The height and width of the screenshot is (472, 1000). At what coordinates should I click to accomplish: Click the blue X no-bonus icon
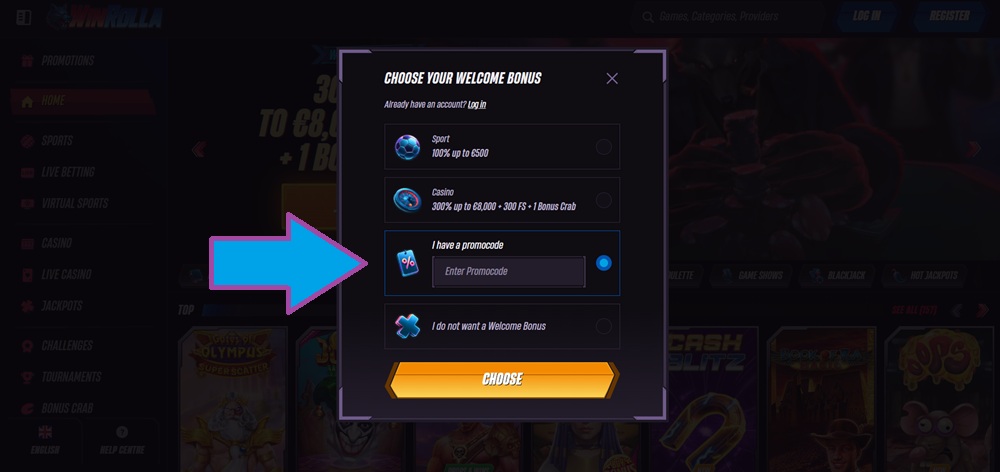[x=407, y=326]
